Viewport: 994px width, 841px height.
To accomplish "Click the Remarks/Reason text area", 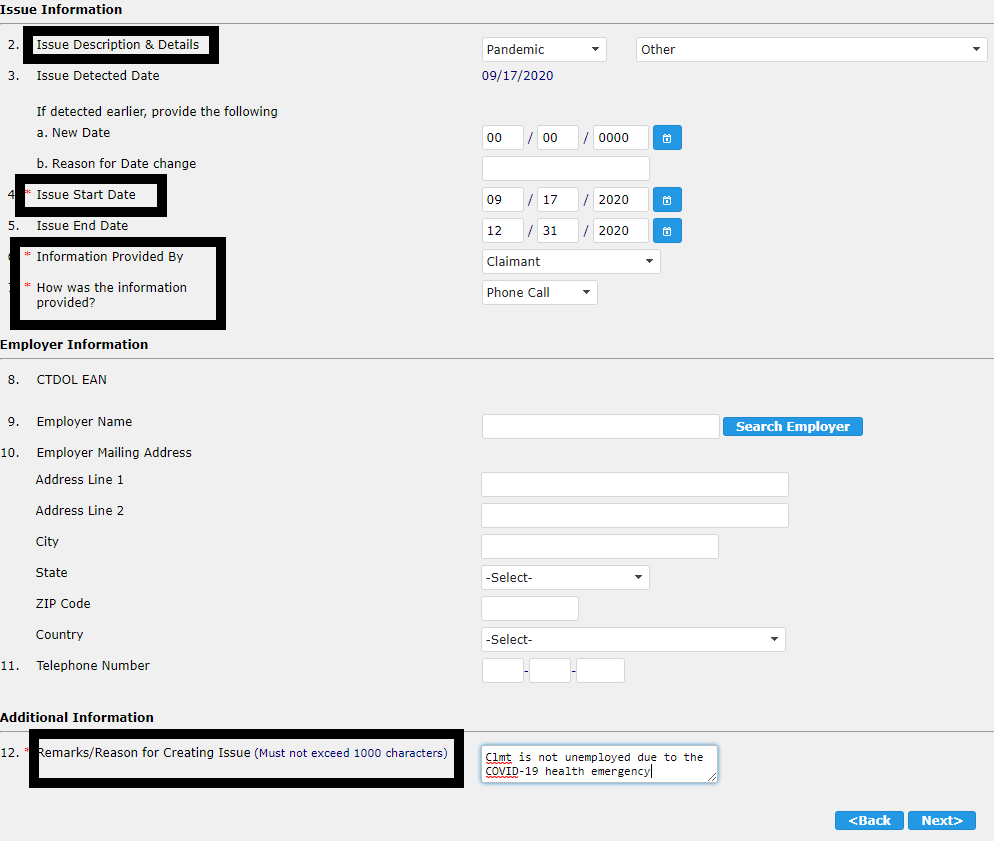I will (598, 764).
